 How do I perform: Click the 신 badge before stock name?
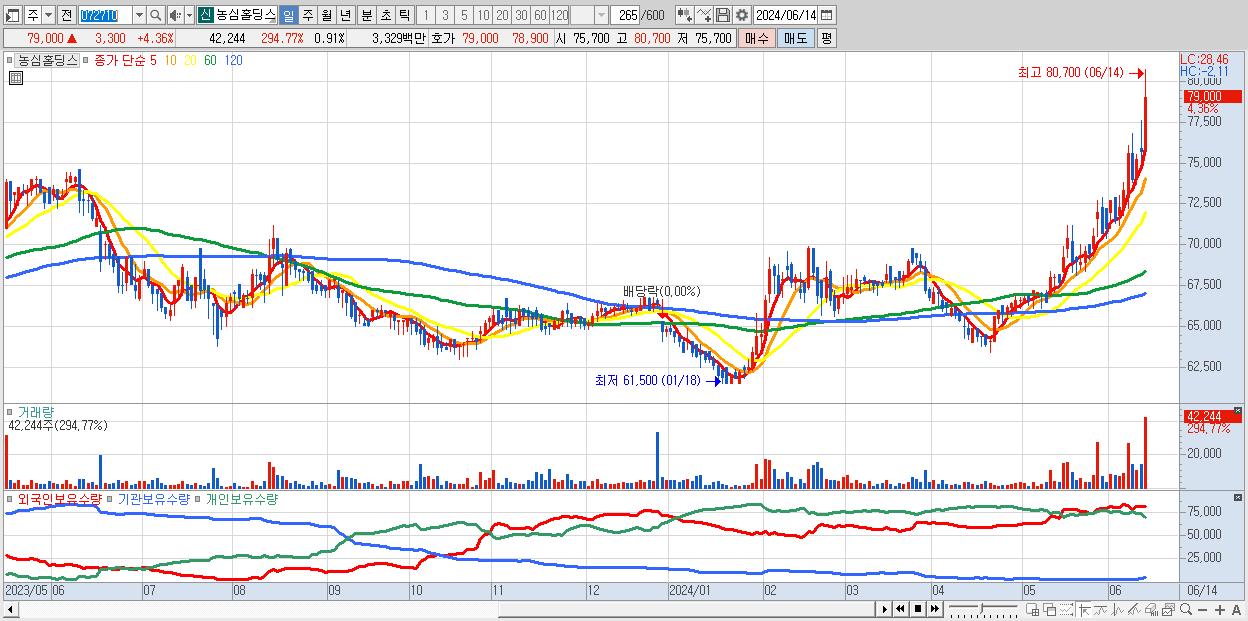(x=204, y=16)
